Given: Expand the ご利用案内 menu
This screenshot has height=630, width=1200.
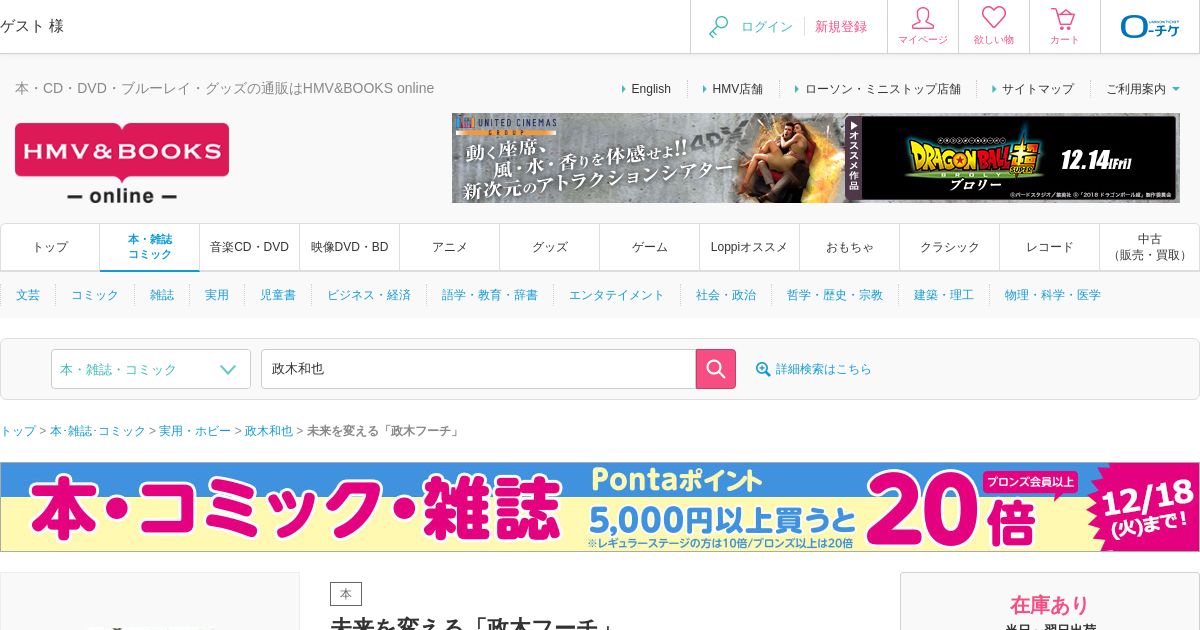Looking at the screenshot, I should pos(1143,89).
